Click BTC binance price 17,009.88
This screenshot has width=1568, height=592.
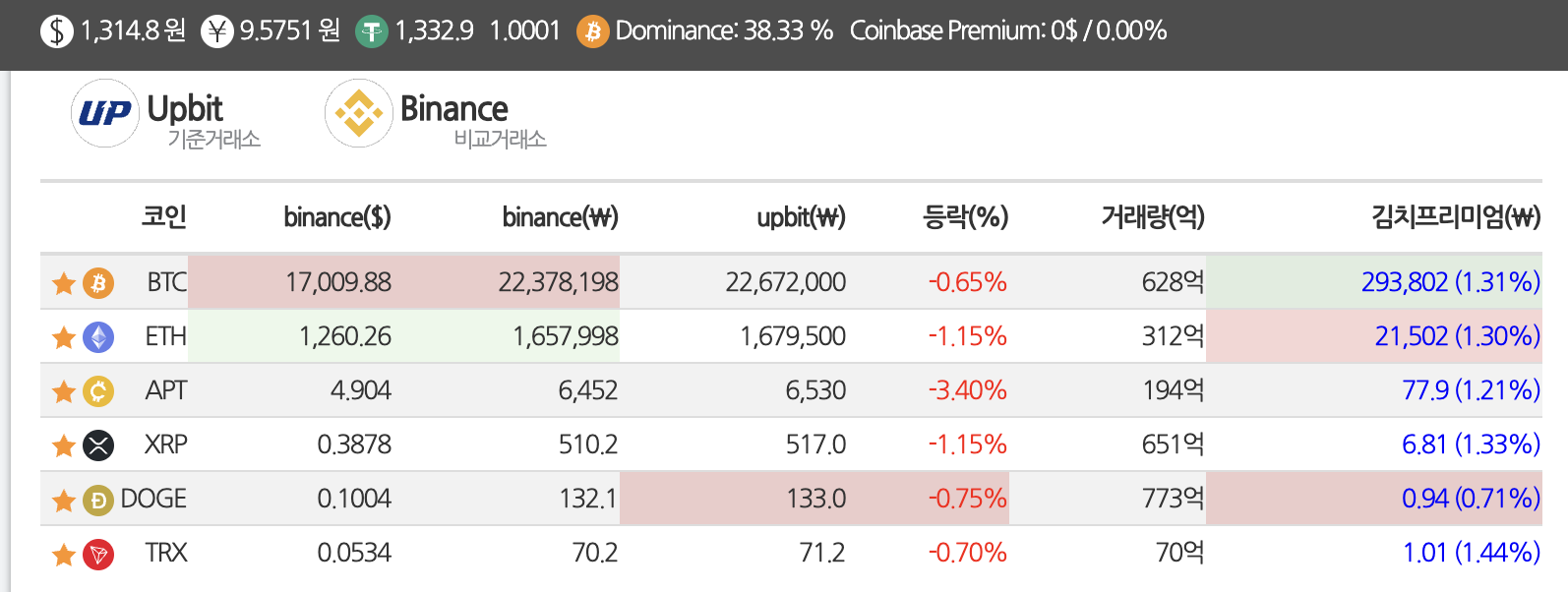coord(338,282)
